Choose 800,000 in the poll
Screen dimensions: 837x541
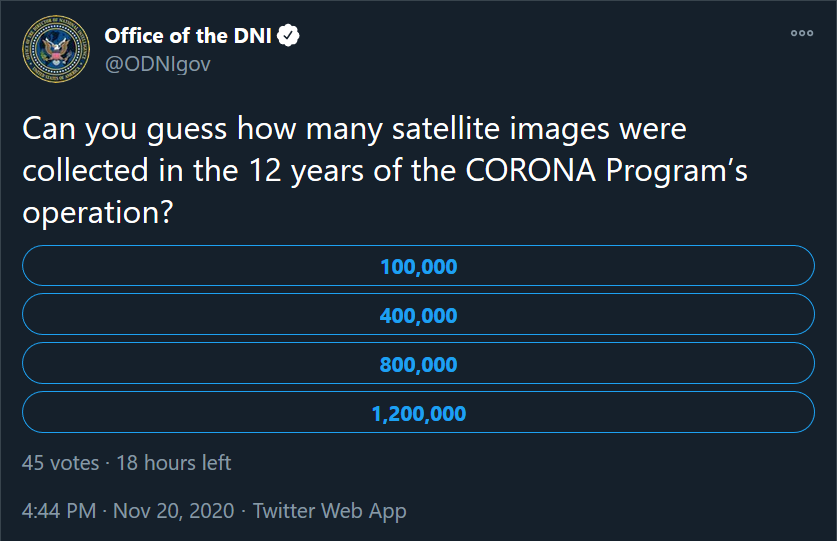[418, 364]
